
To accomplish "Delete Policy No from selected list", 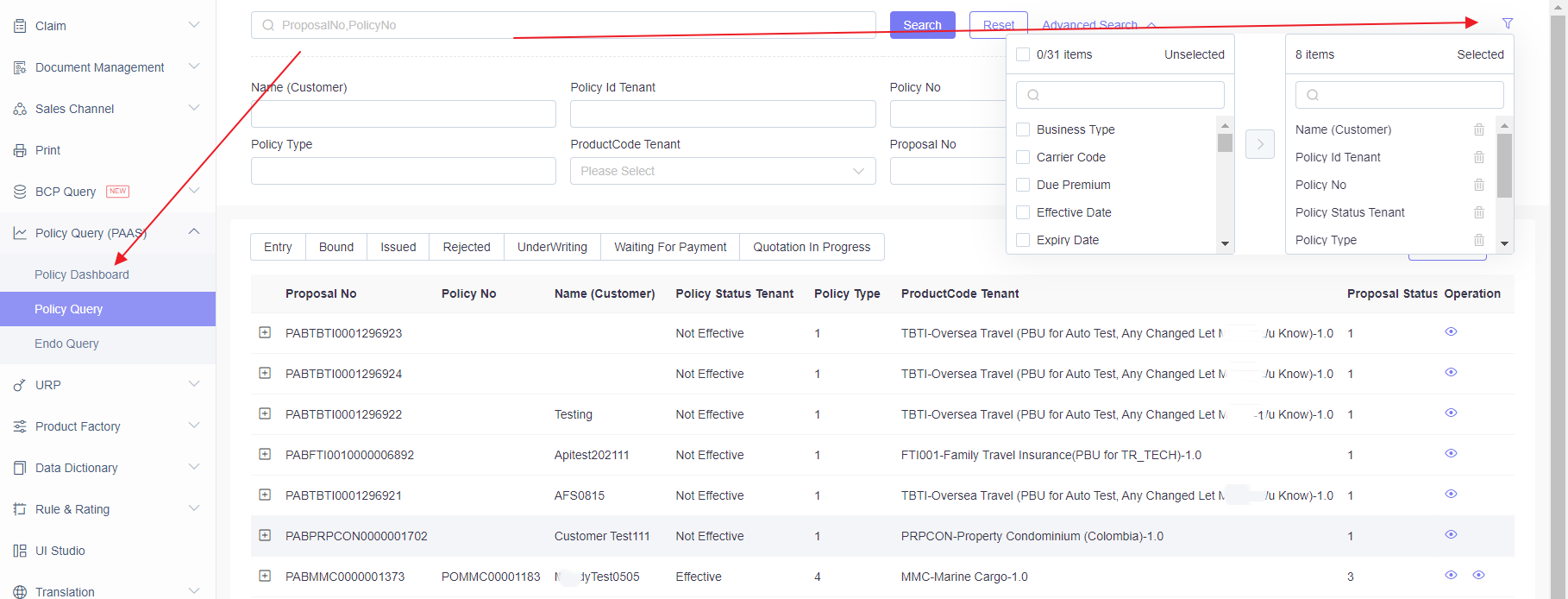I will pos(1478,185).
